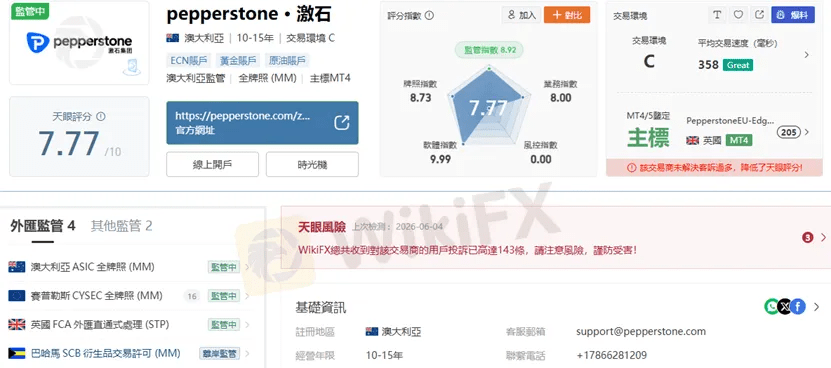This screenshot has height=368, width=831.
Task: Click the Bahamas flag in the SCB row
Action: click(x=17, y=353)
